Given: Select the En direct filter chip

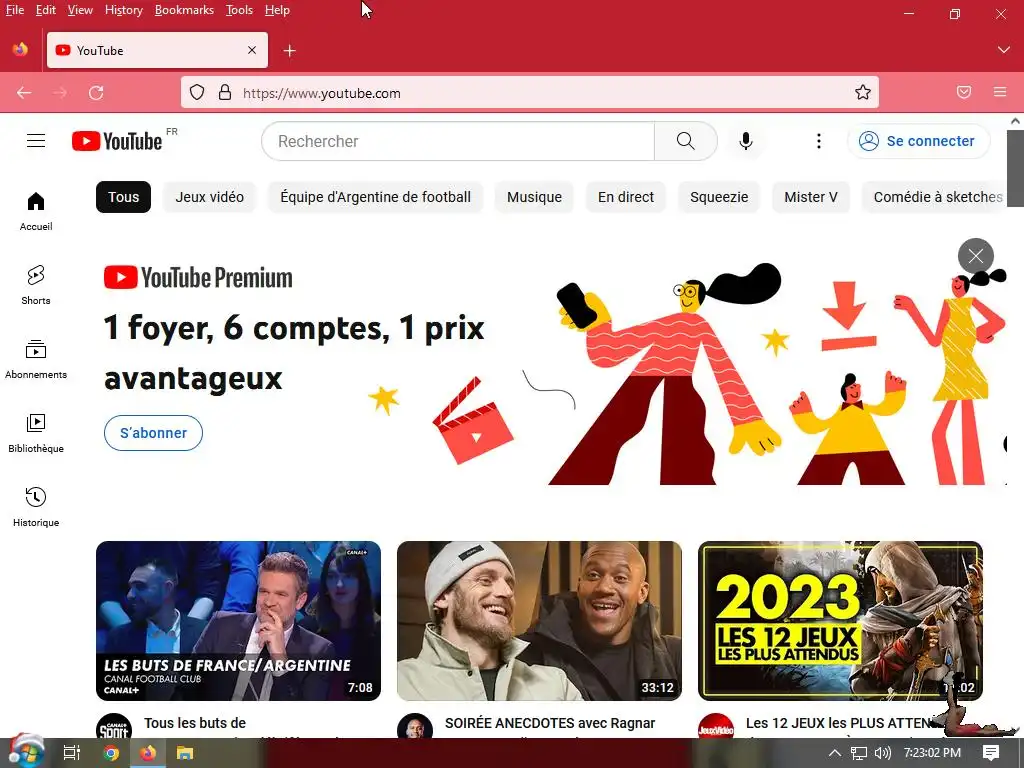Looking at the screenshot, I should 626,197.
